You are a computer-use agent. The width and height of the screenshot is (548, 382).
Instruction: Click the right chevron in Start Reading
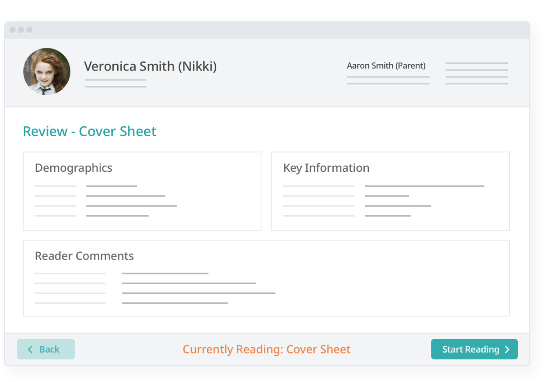(x=507, y=349)
